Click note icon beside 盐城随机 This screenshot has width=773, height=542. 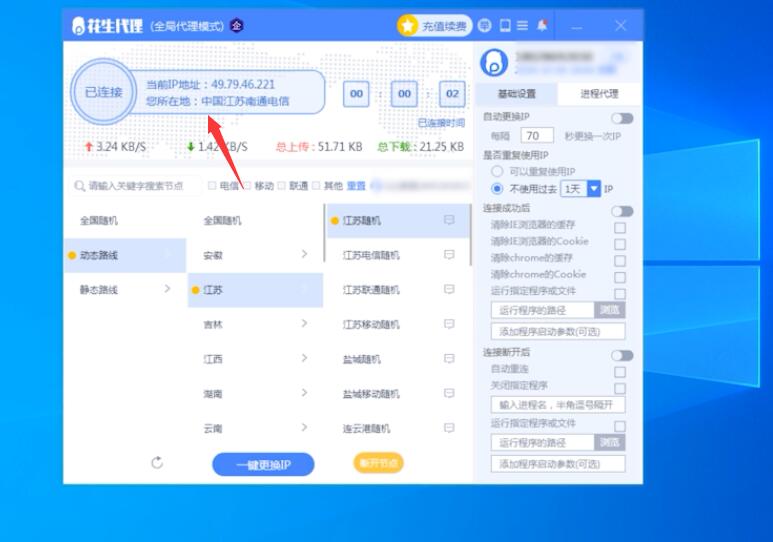(x=449, y=359)
